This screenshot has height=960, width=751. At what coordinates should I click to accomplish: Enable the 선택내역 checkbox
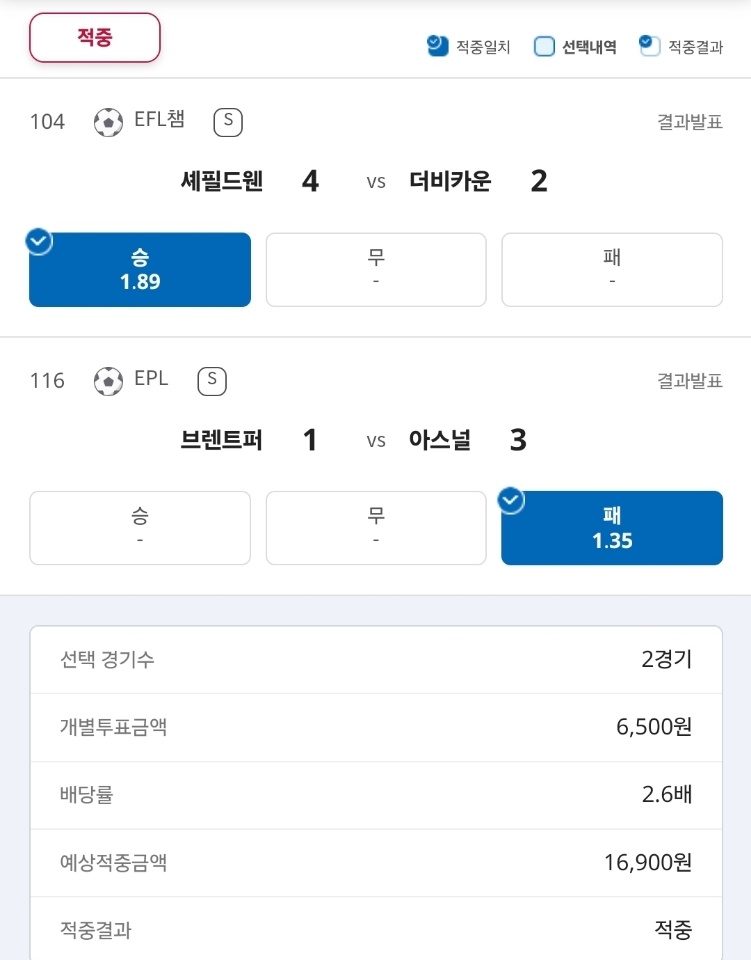click(544, 47)
